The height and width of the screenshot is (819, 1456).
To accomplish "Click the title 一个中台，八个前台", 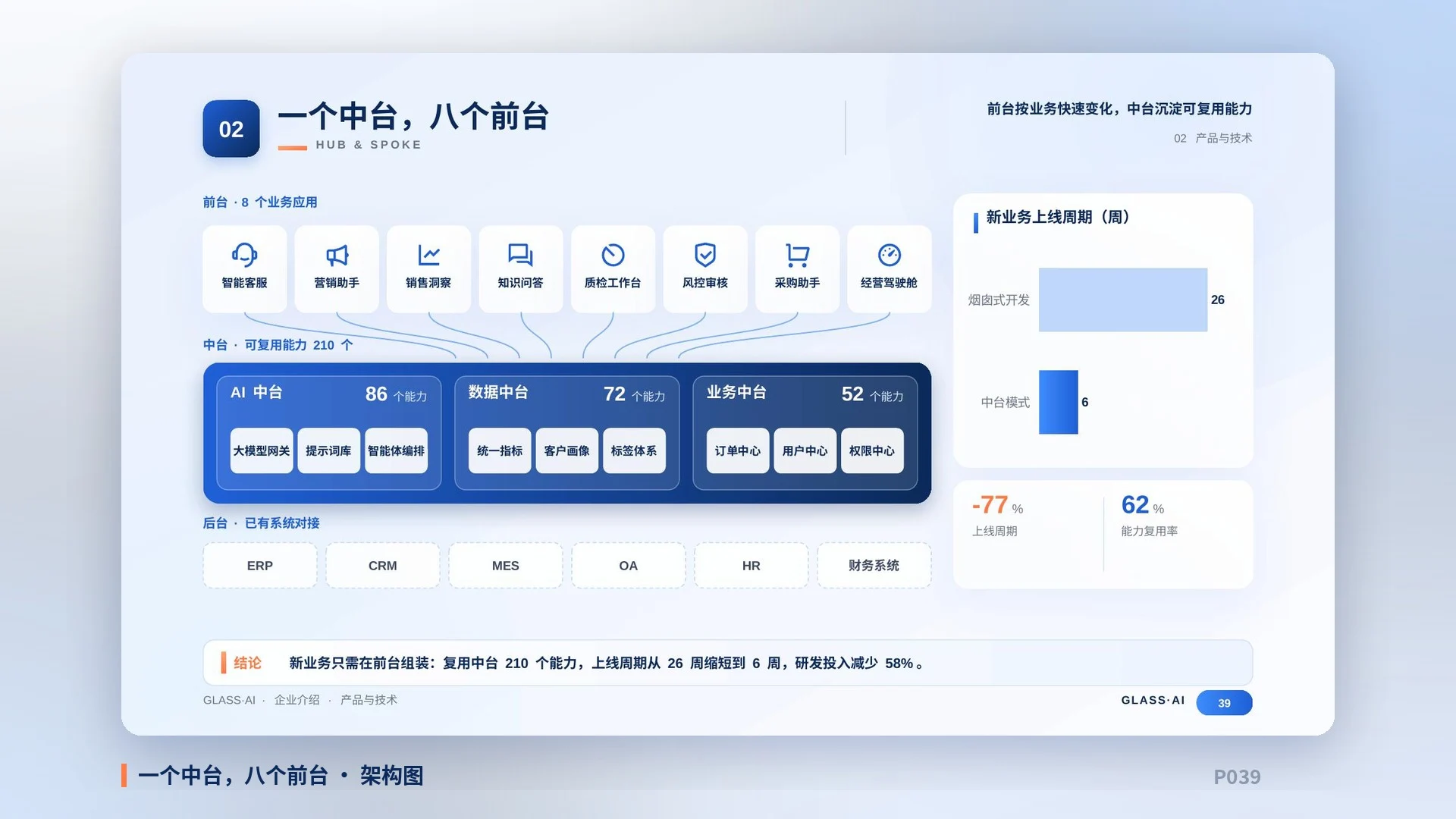I will pos(413,117).
